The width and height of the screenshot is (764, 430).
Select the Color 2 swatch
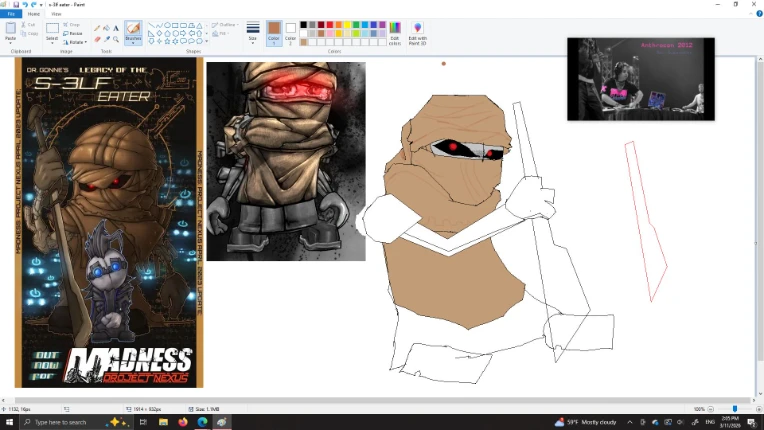(x=290, y=33)
